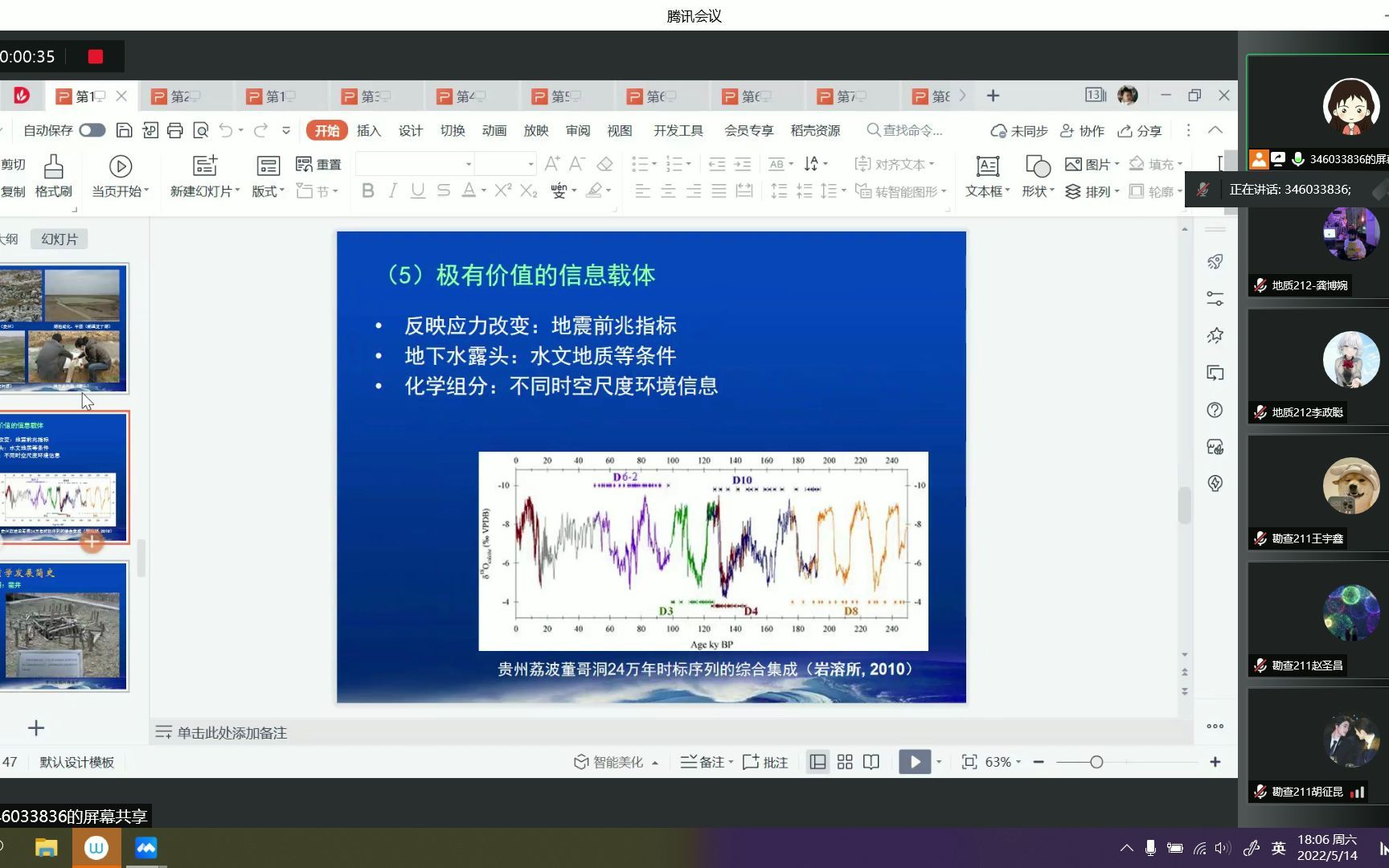Click the Redo arrow icon

260,130
